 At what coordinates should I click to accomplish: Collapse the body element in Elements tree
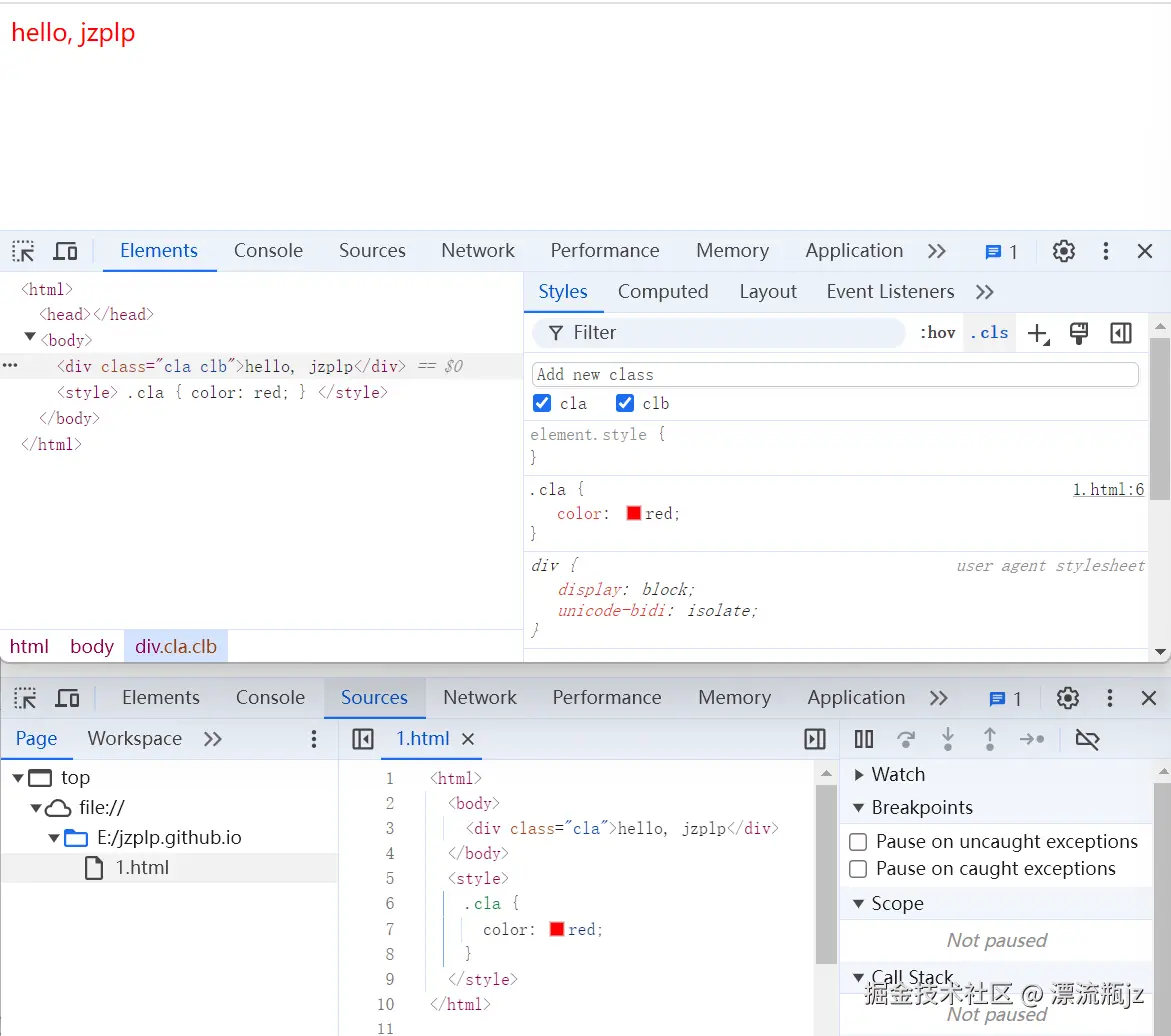(29, 339)
